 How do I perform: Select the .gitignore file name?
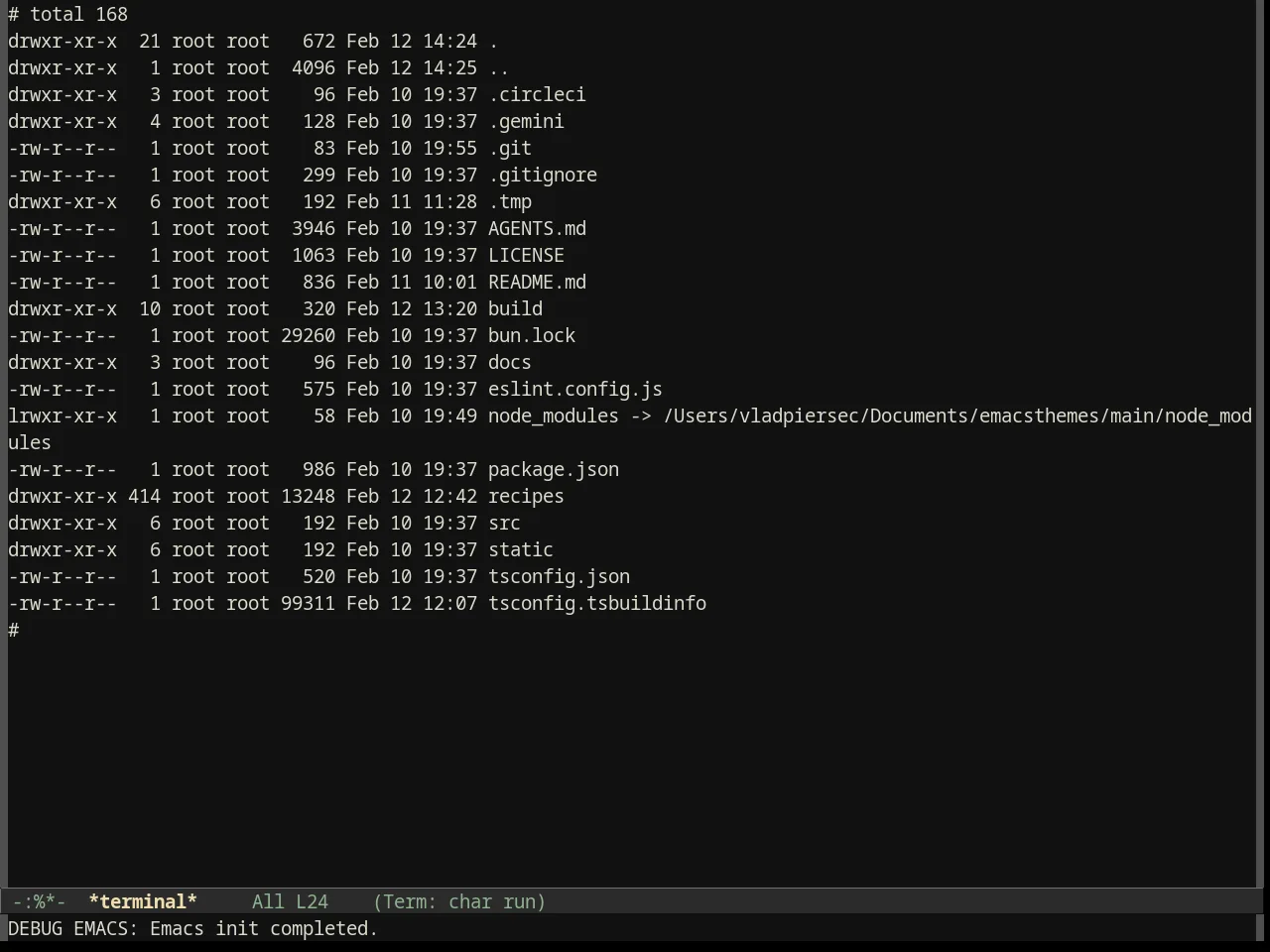543,175
